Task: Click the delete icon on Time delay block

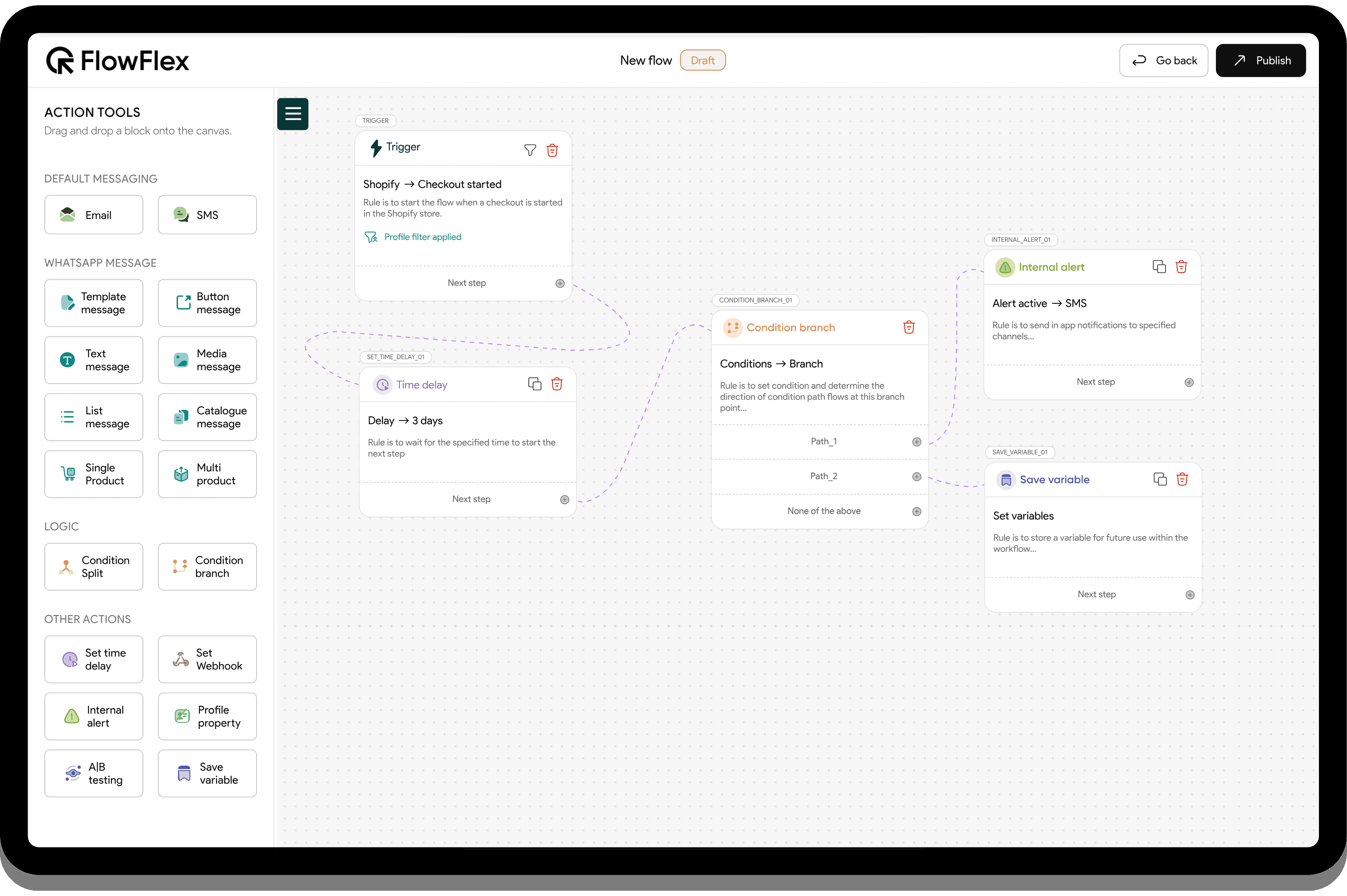Action: tap(556, 384)
